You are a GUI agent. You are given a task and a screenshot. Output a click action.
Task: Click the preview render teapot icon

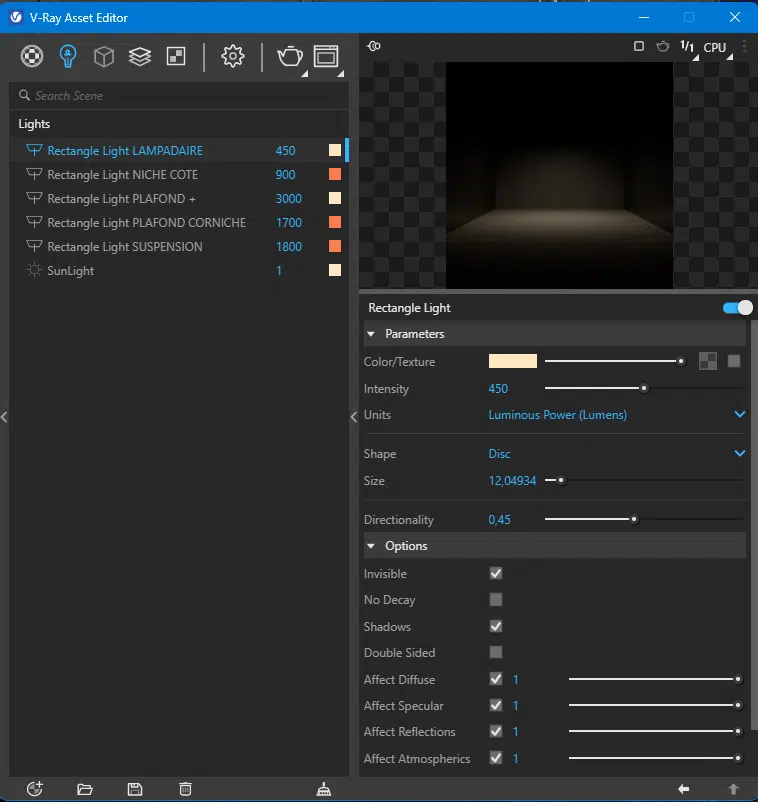(x=663, y=47)
